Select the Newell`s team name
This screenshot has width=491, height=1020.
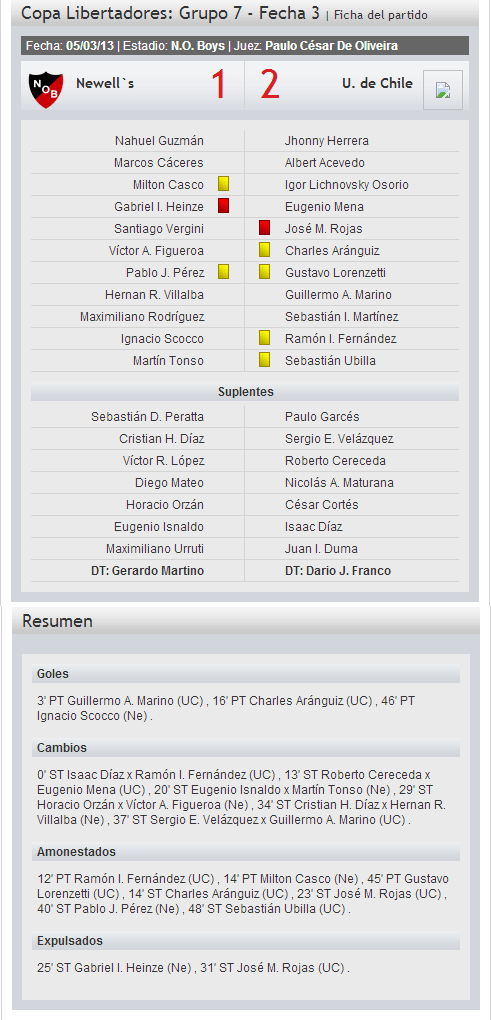pos(105,83)
